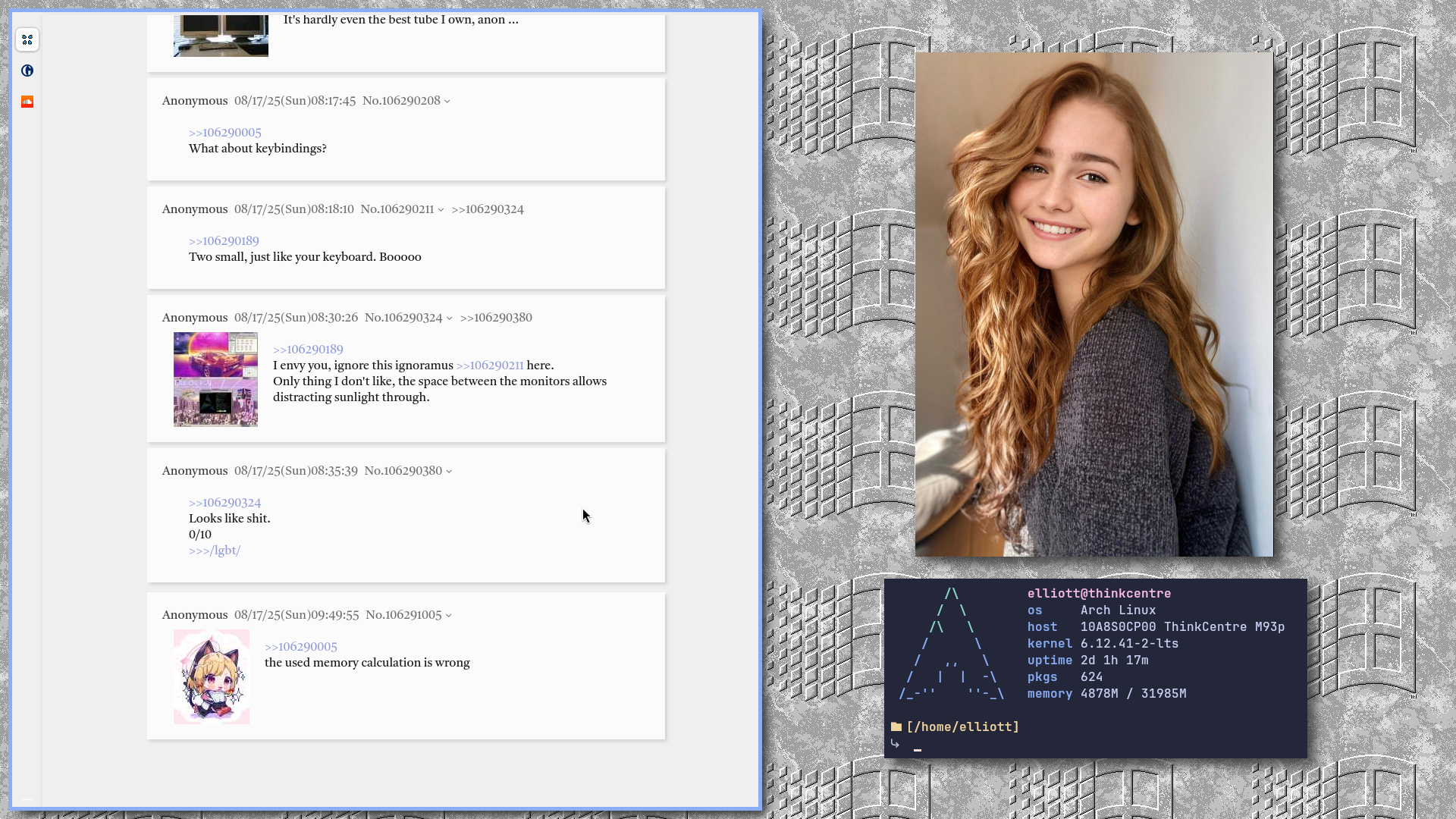Click backlink >>106290380 in post header
Image resolution: width=1456 pixels, height=819 pixels.
pyautogui.click(x=496, y=318)
